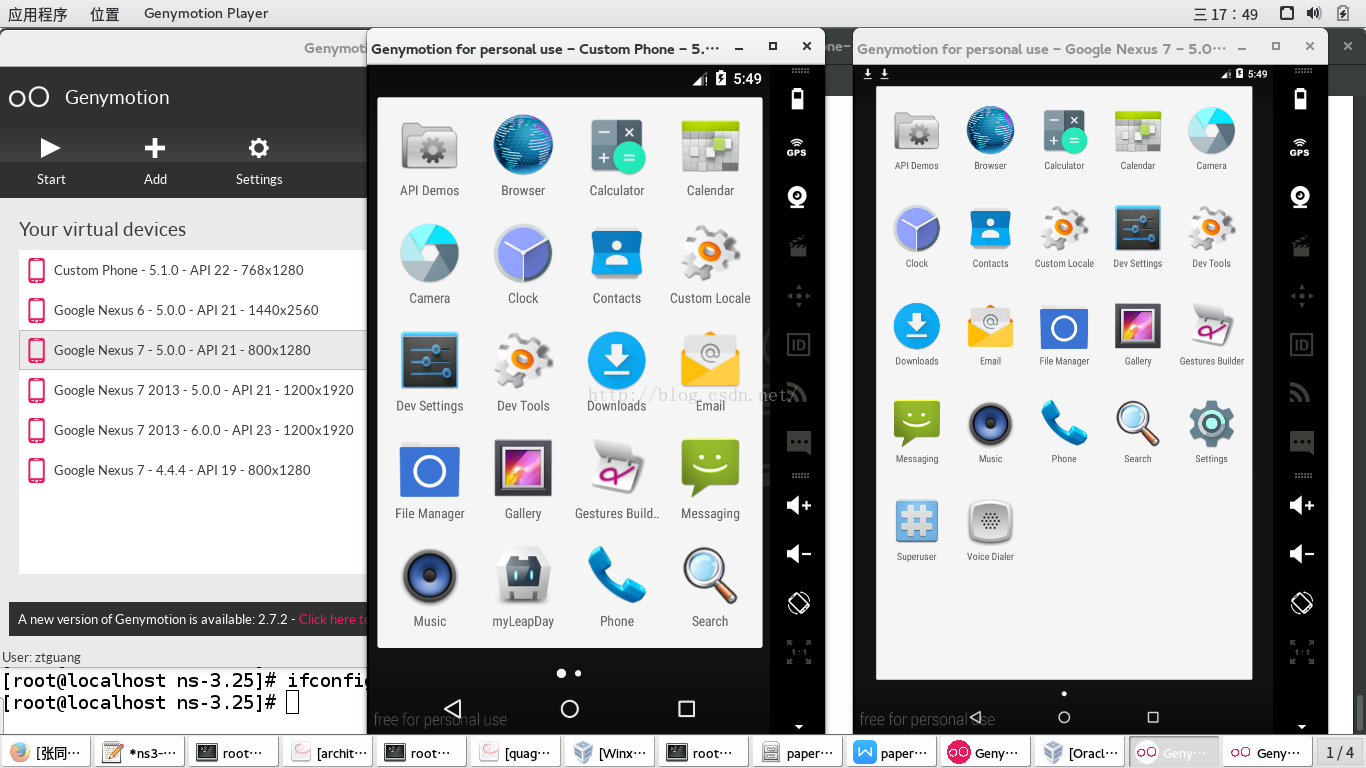Select Google Nexus 6 5.0.0 device
The image size is (1366, 768).
[x=193, y=310]
